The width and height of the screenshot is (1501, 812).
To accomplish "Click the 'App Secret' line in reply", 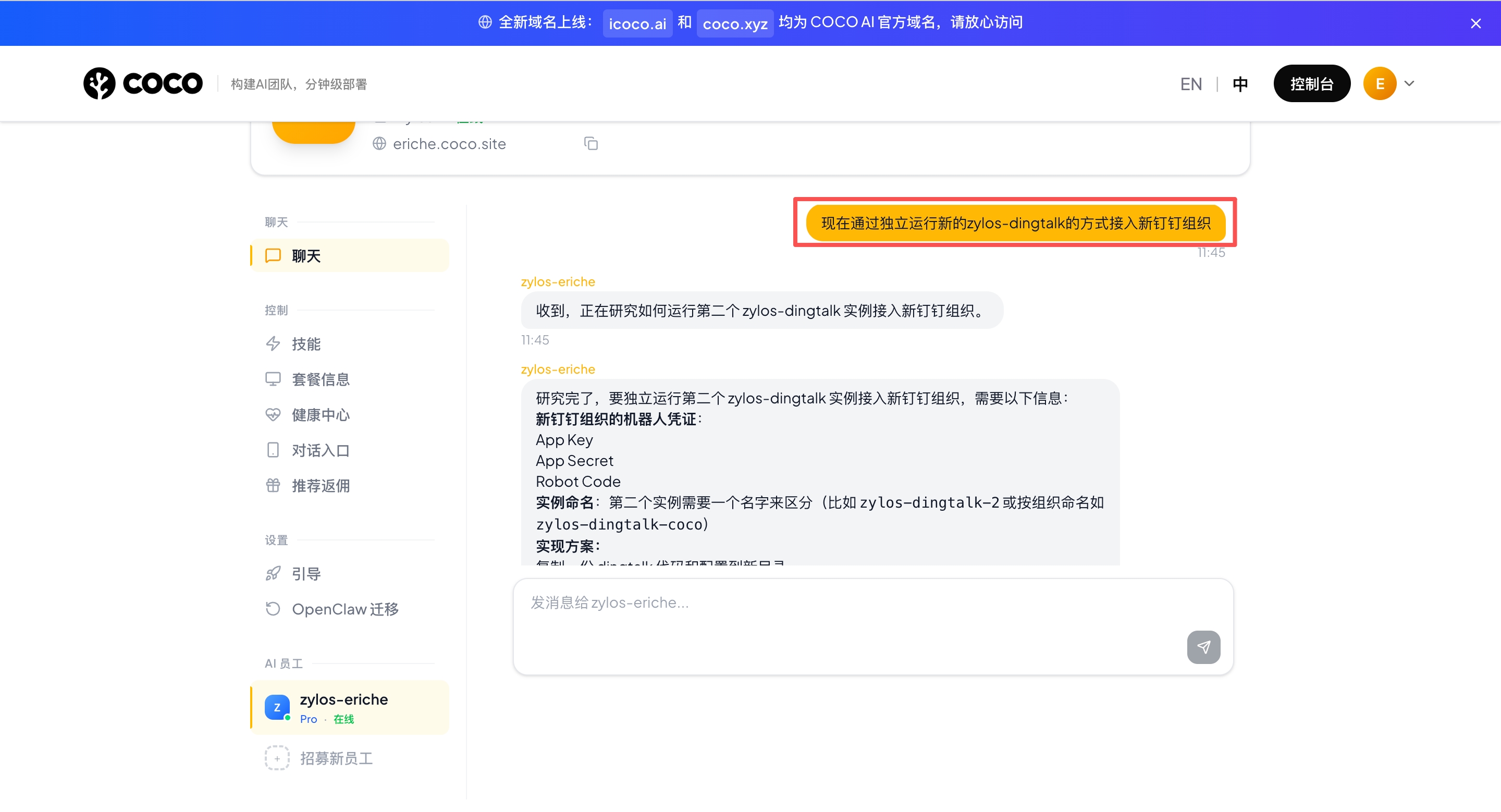I will tap(574, 461).
